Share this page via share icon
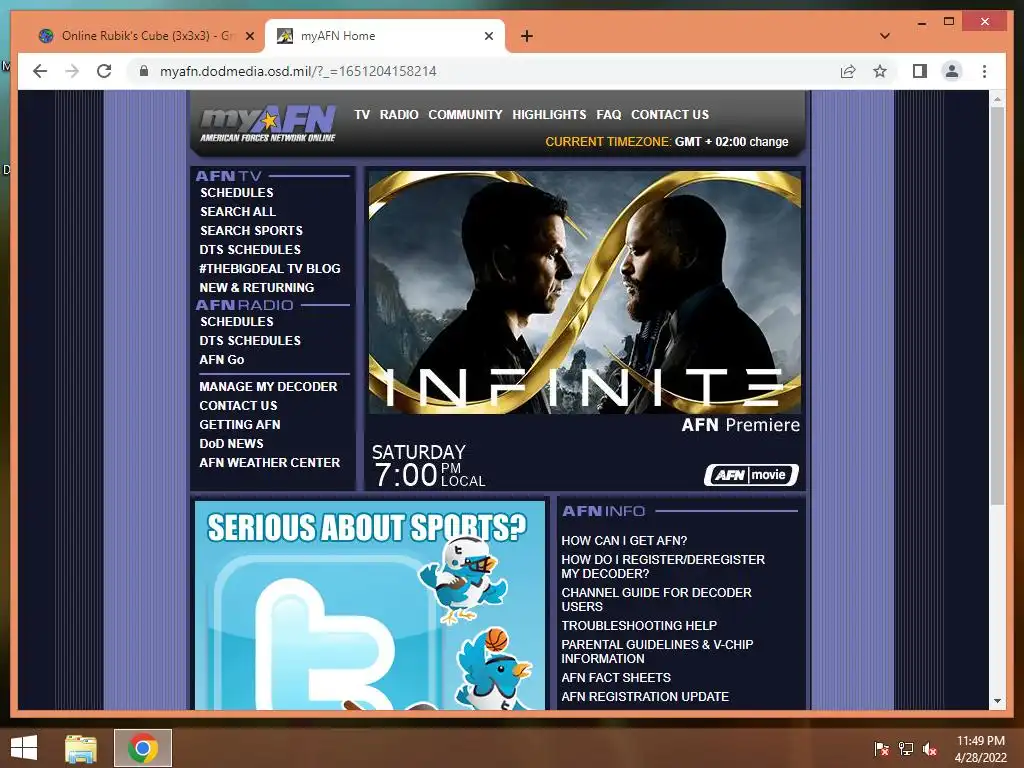This screenshot has width=1024, height=768. click(848, 71)
